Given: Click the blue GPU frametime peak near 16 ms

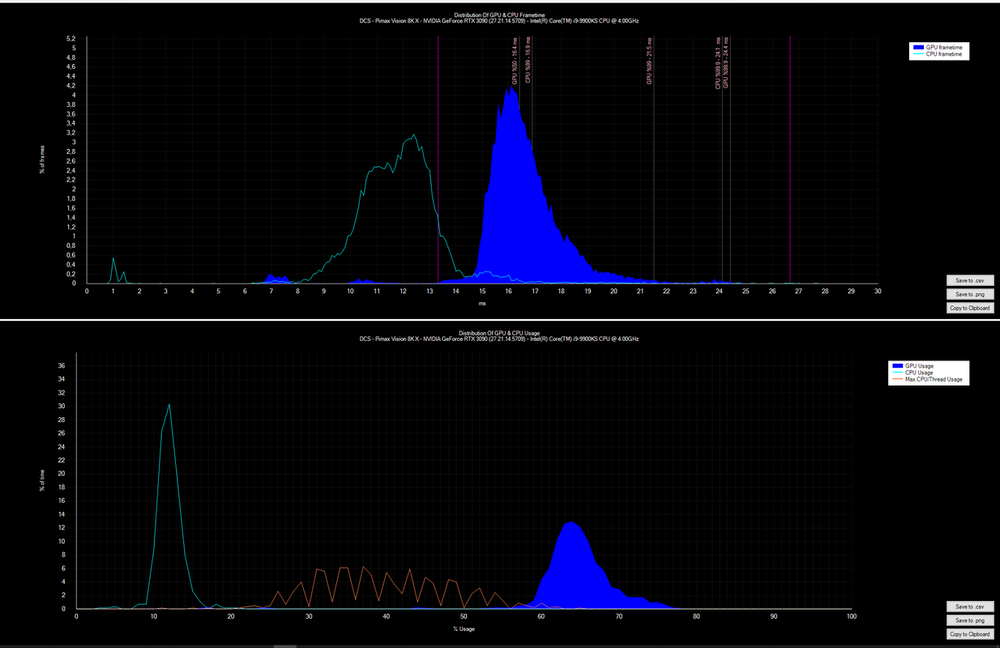Looking at the screenshot, I should click(x=510, y=89).
